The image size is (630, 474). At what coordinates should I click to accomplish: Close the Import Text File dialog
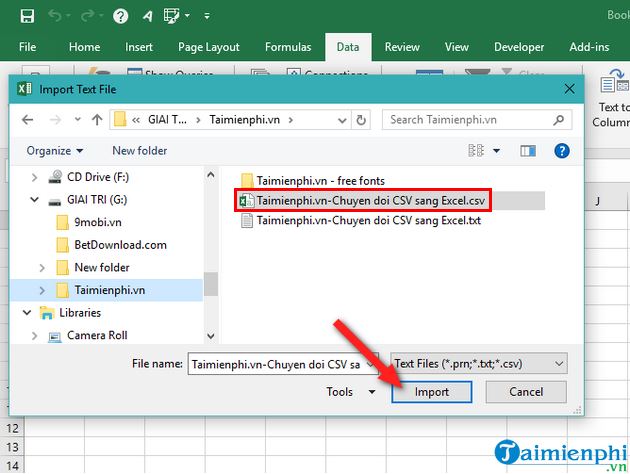[x=569, y=89]
